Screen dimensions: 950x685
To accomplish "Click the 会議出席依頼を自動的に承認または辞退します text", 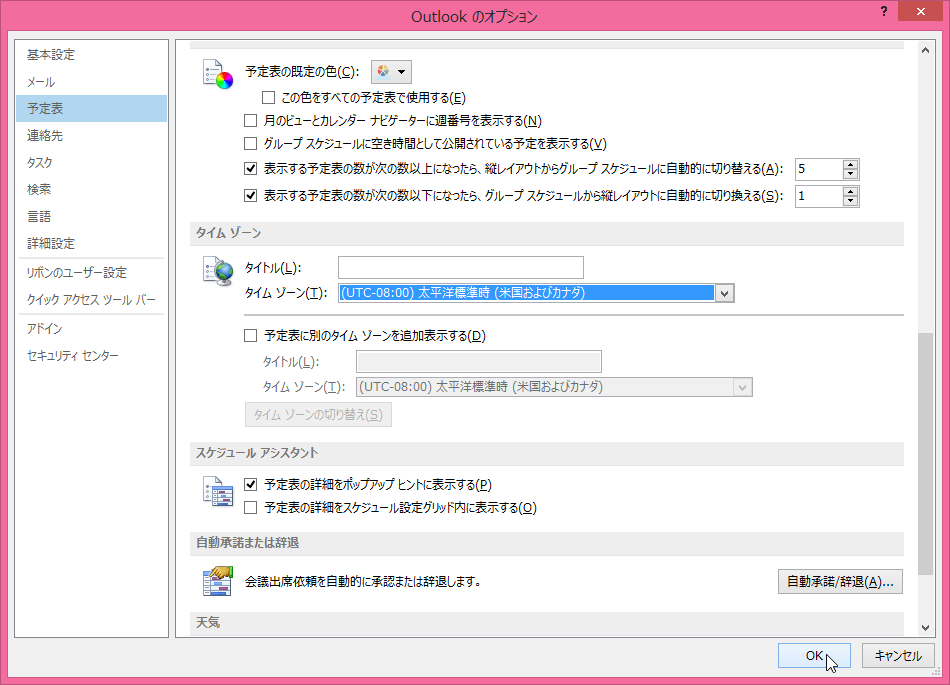I will (x=363, y=581).
